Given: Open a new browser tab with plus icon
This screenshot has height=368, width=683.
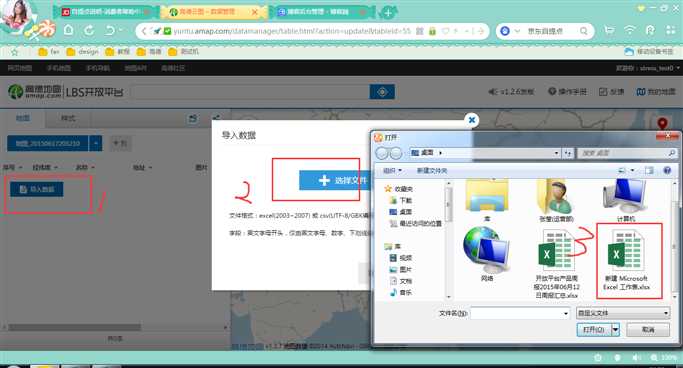Looking at the screenshot, I should [387, 13].
